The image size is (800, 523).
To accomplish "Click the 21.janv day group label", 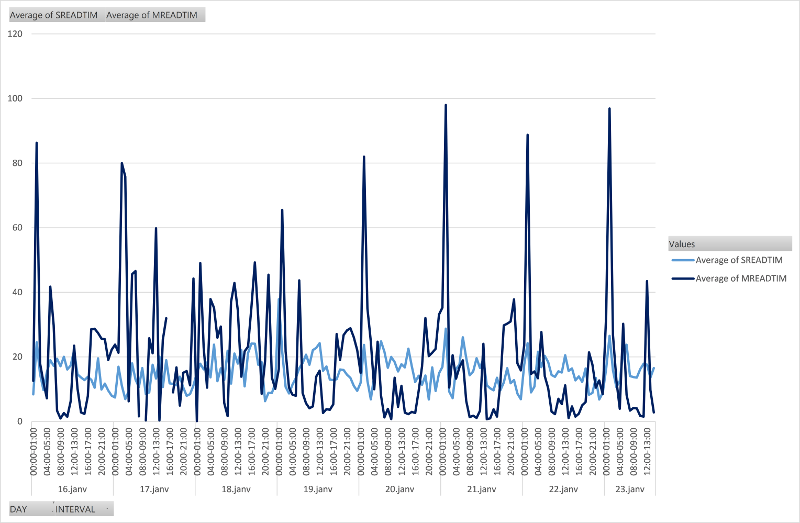I will [x=481, y=489].
